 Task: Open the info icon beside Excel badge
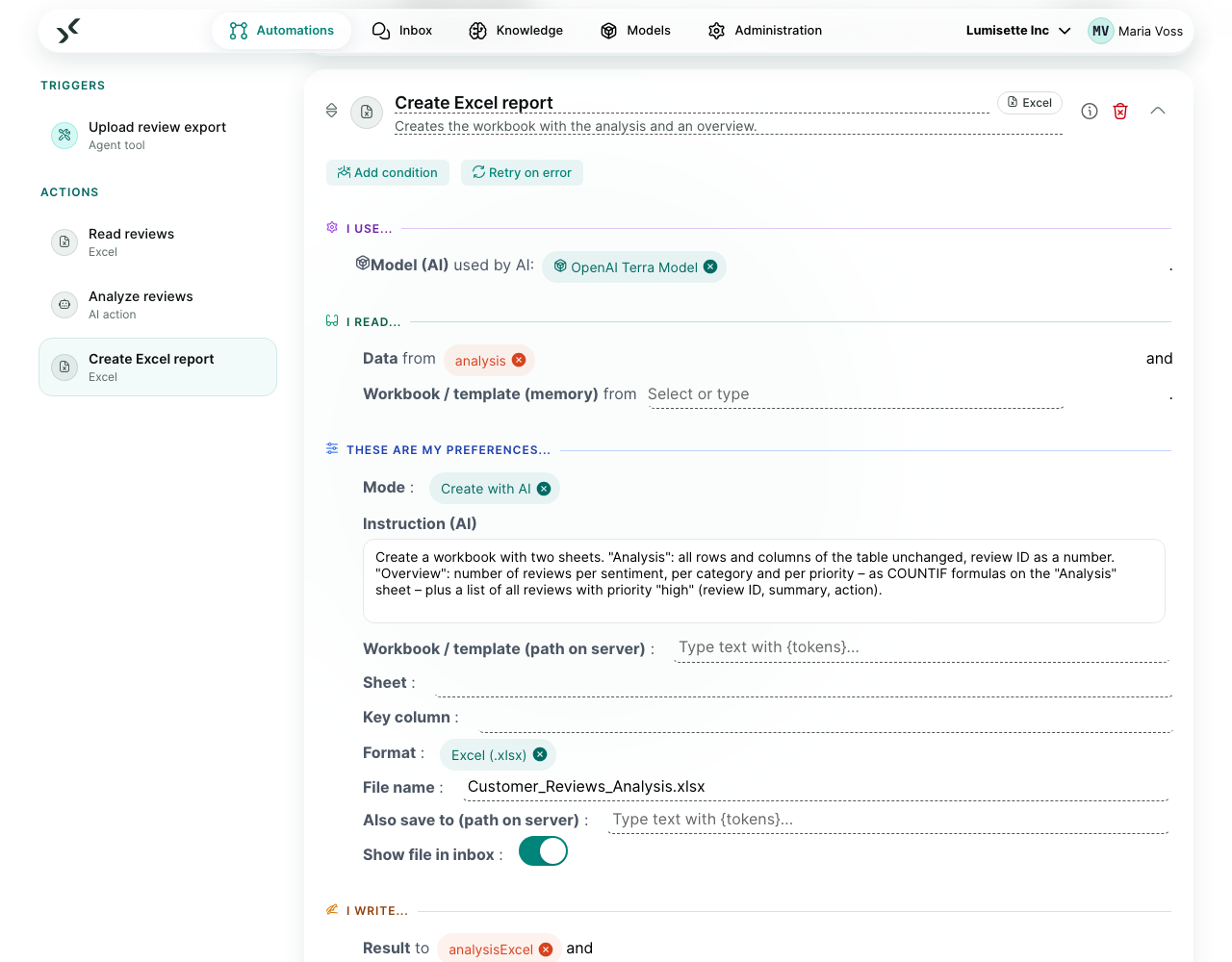coord(1090,111)
